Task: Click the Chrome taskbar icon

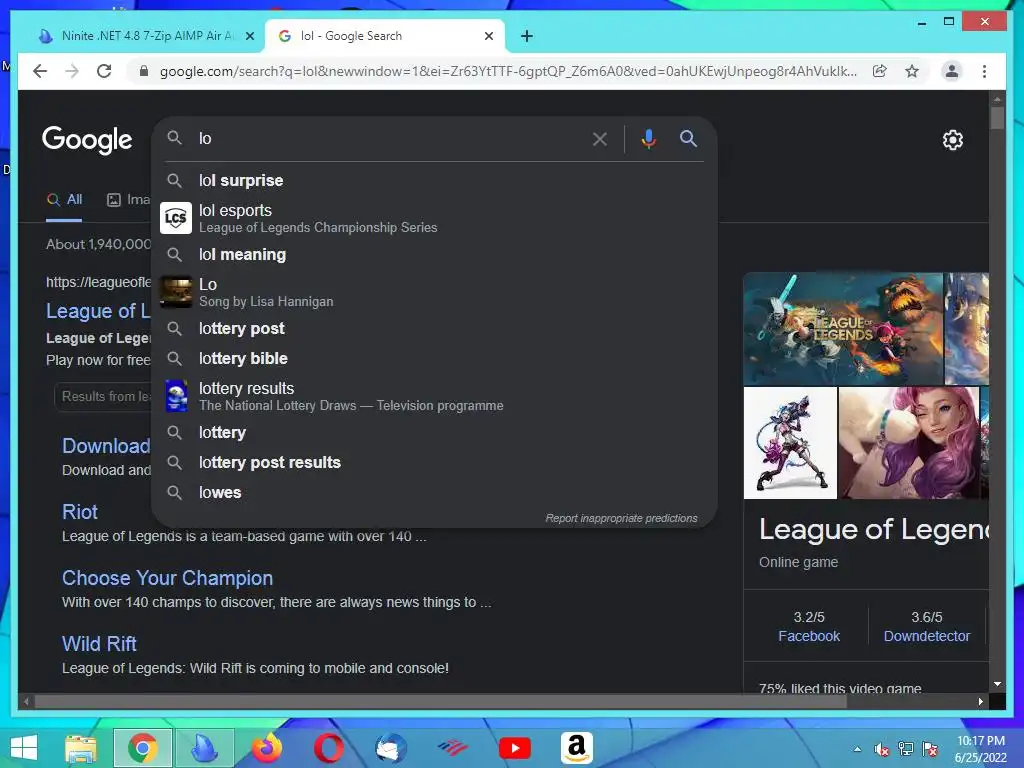Action: (142, 748)
